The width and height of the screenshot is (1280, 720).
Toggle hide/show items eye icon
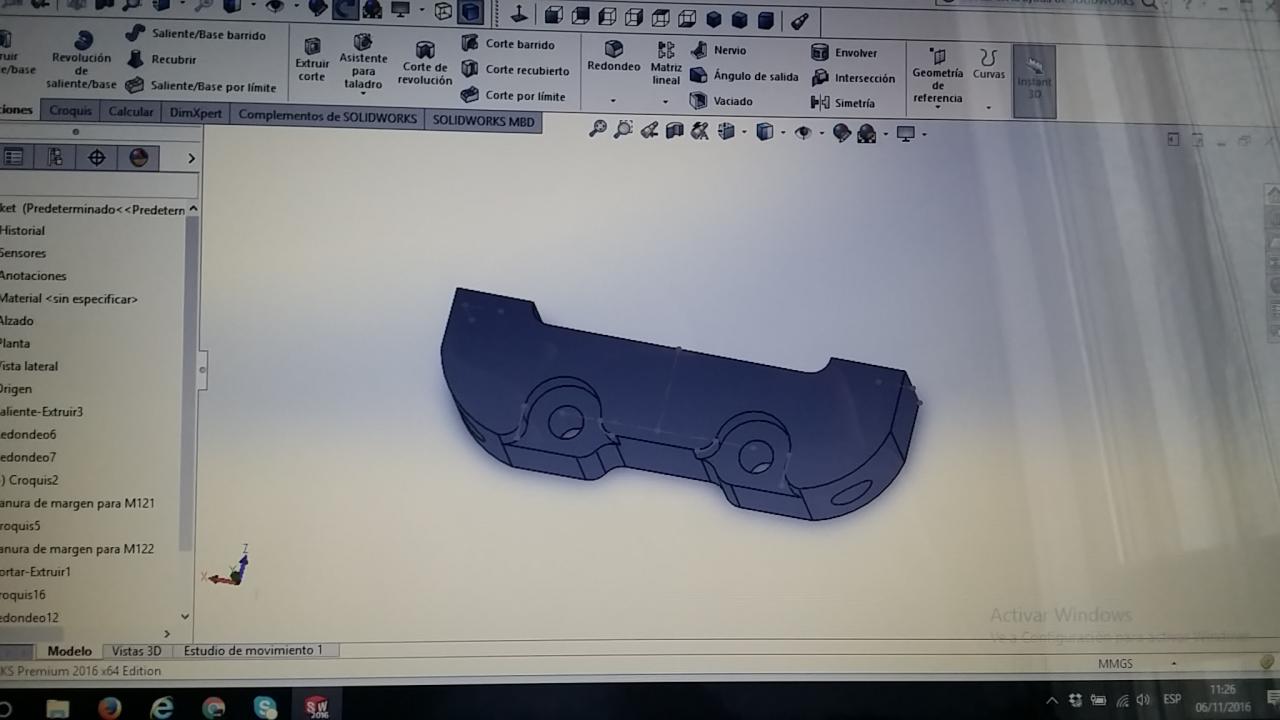pos(802,132)
